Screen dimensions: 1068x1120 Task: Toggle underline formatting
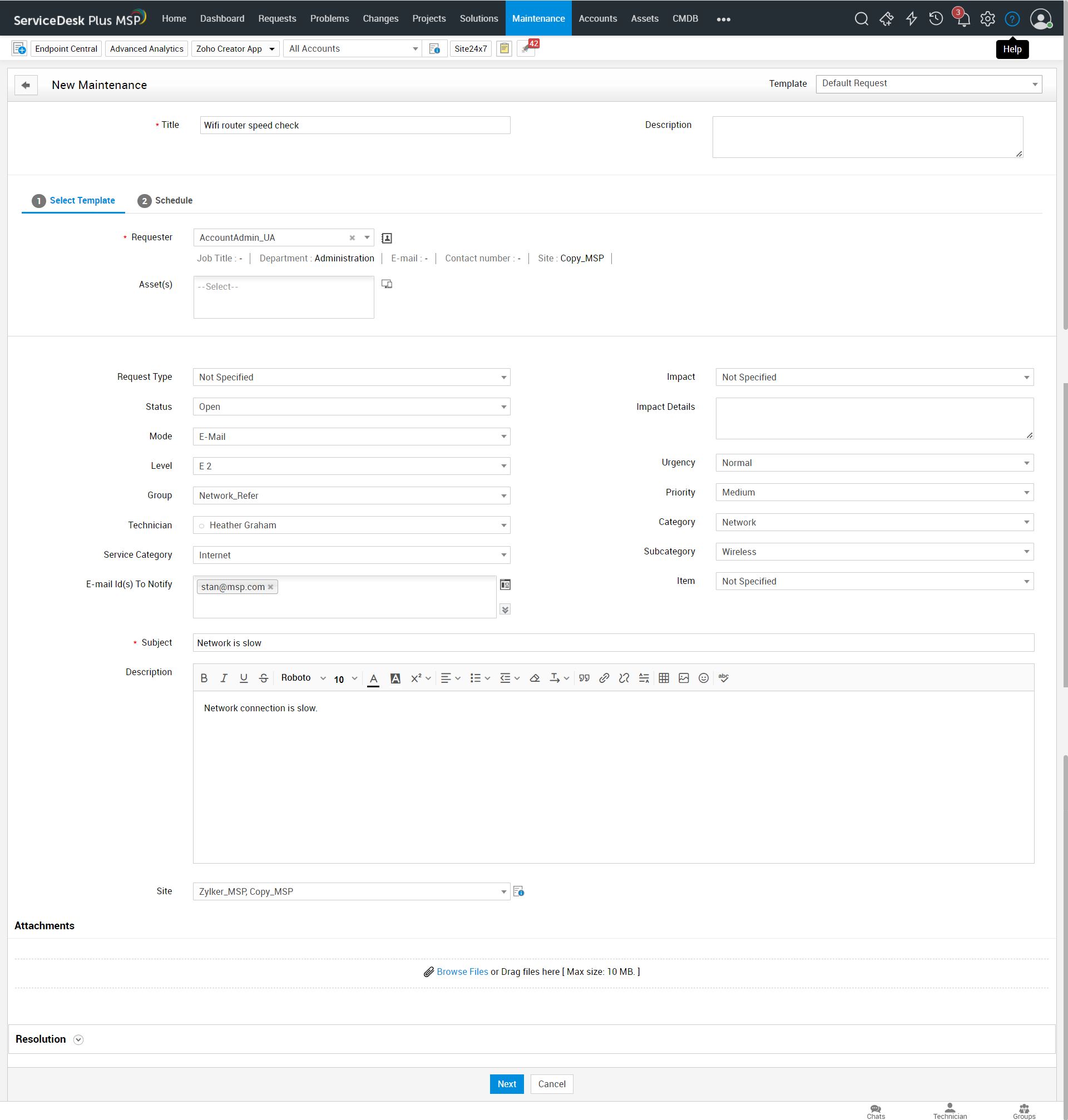[244, 678]
